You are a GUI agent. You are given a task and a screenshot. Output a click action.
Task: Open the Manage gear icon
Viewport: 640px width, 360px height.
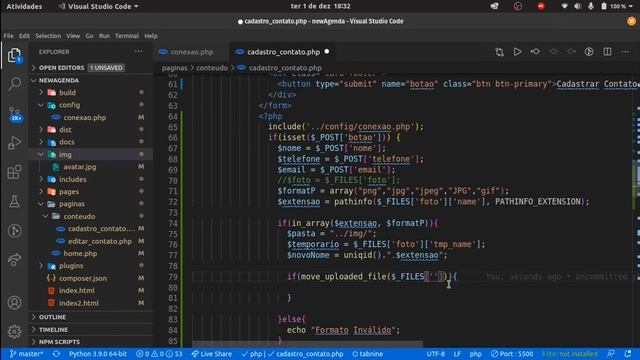click(14, 331)
